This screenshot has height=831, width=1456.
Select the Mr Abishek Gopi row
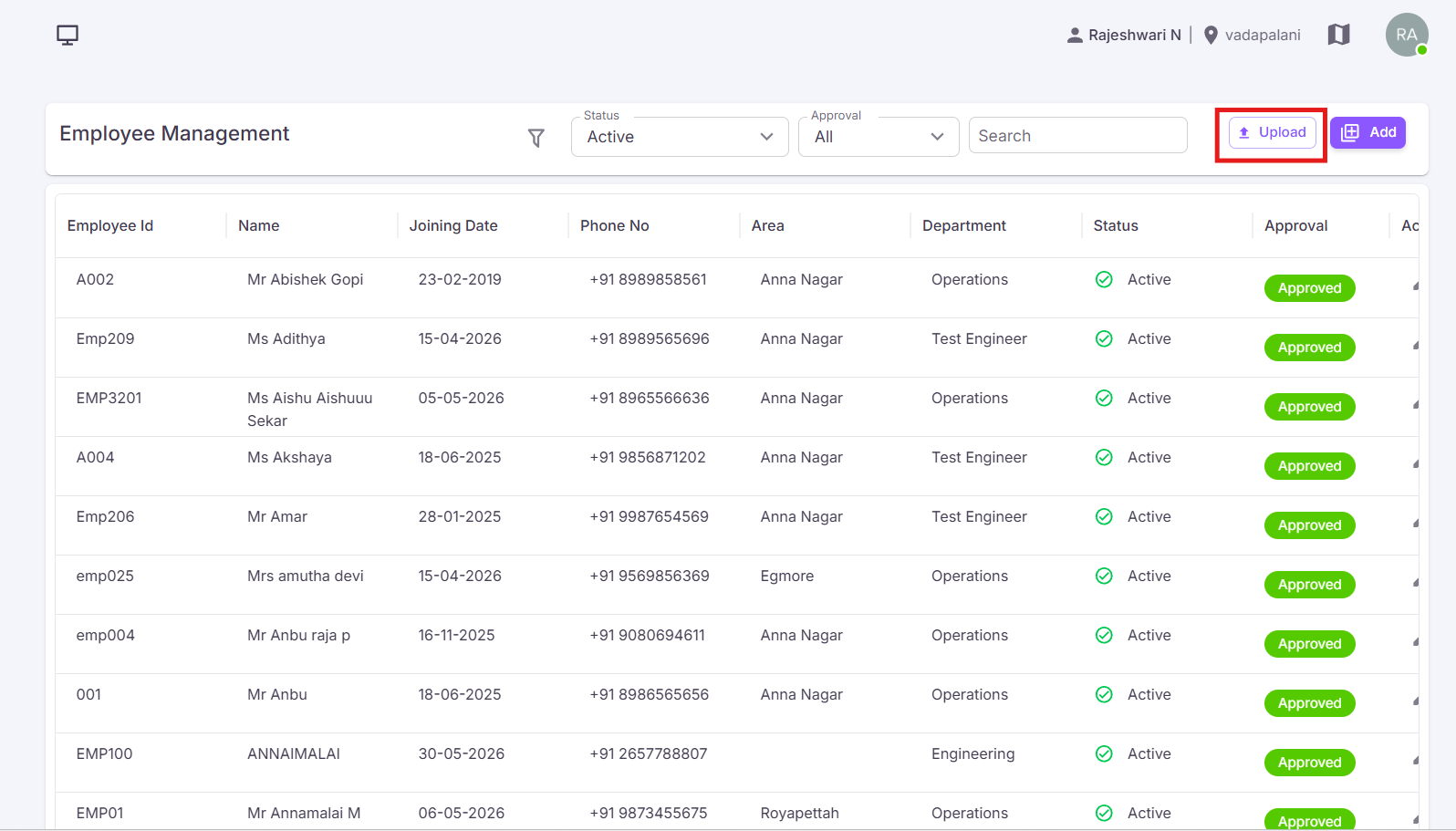(737, 288)
